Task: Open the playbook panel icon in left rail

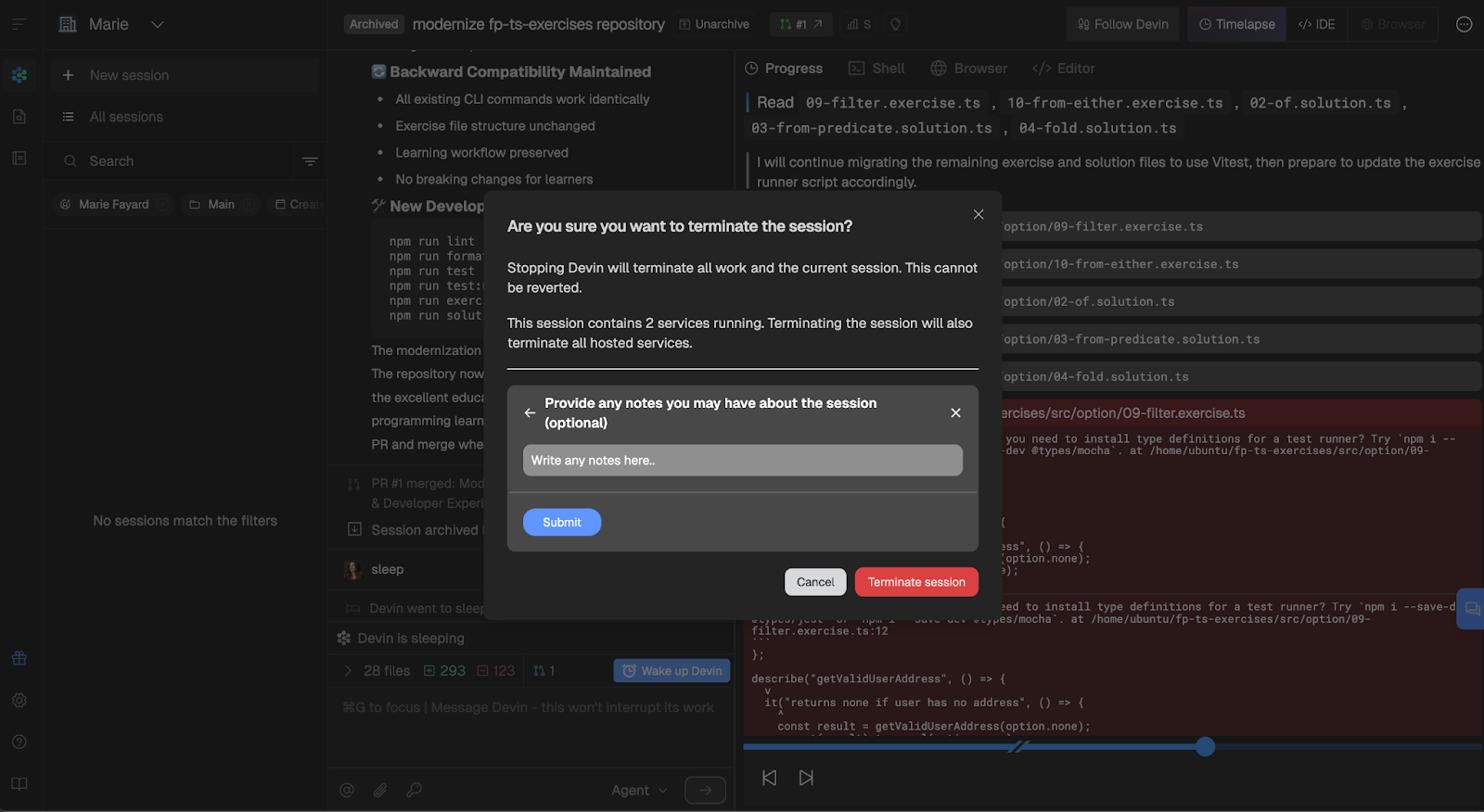Action: 19,159
